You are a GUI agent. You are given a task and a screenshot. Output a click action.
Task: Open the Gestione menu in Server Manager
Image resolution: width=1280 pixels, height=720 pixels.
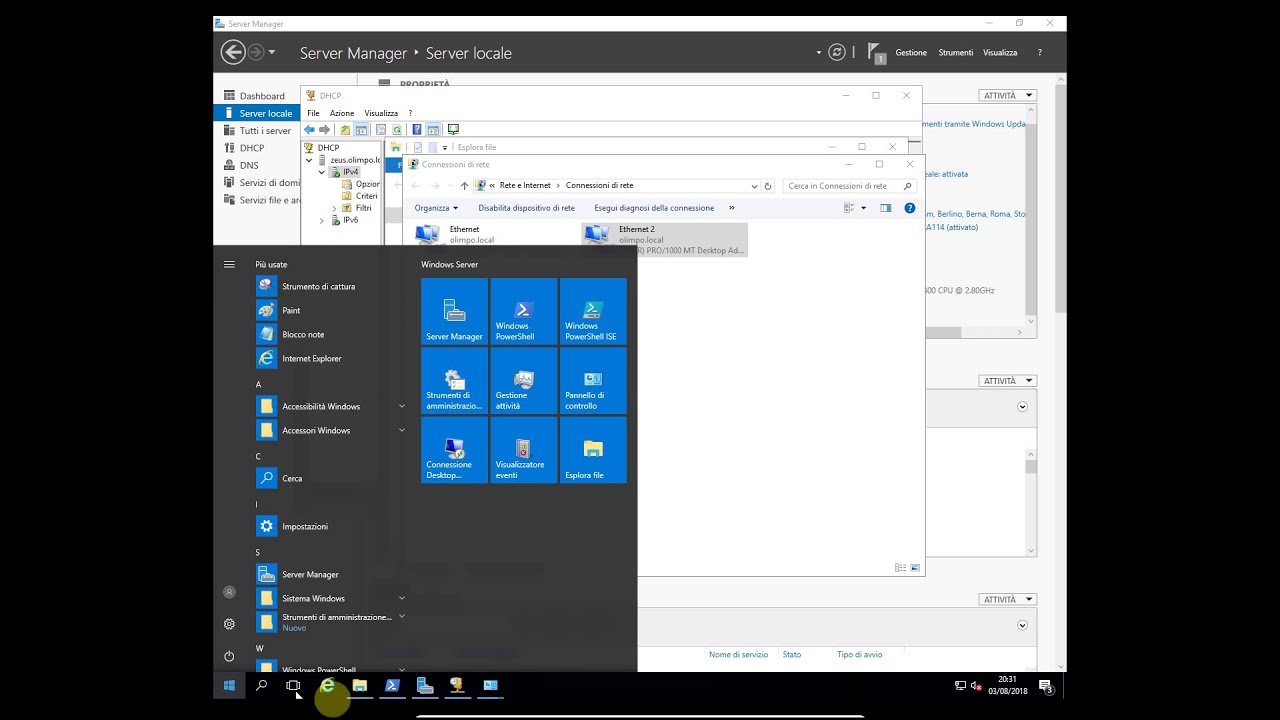[911, 52]
